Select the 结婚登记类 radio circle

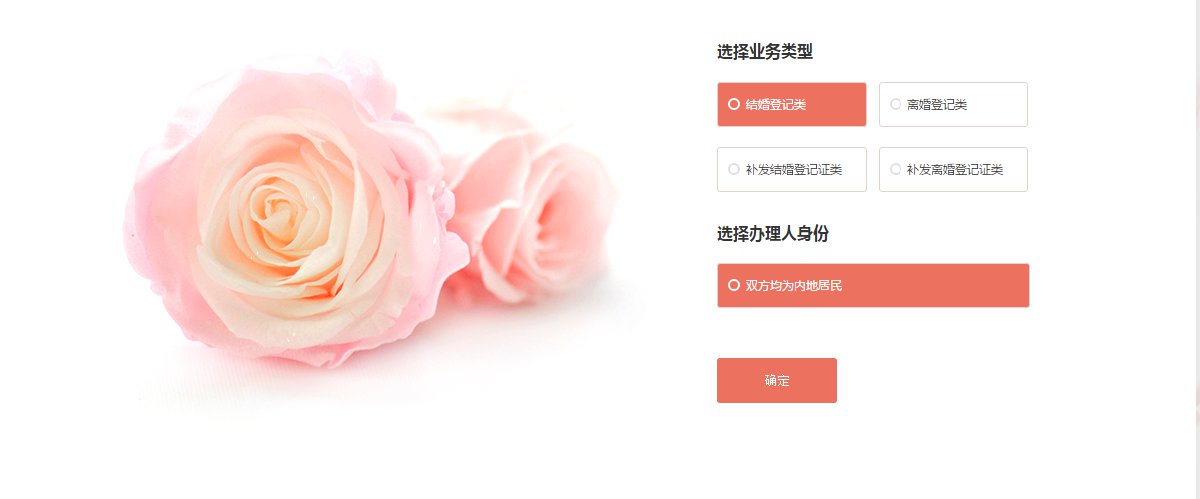(x=734, y=104)
